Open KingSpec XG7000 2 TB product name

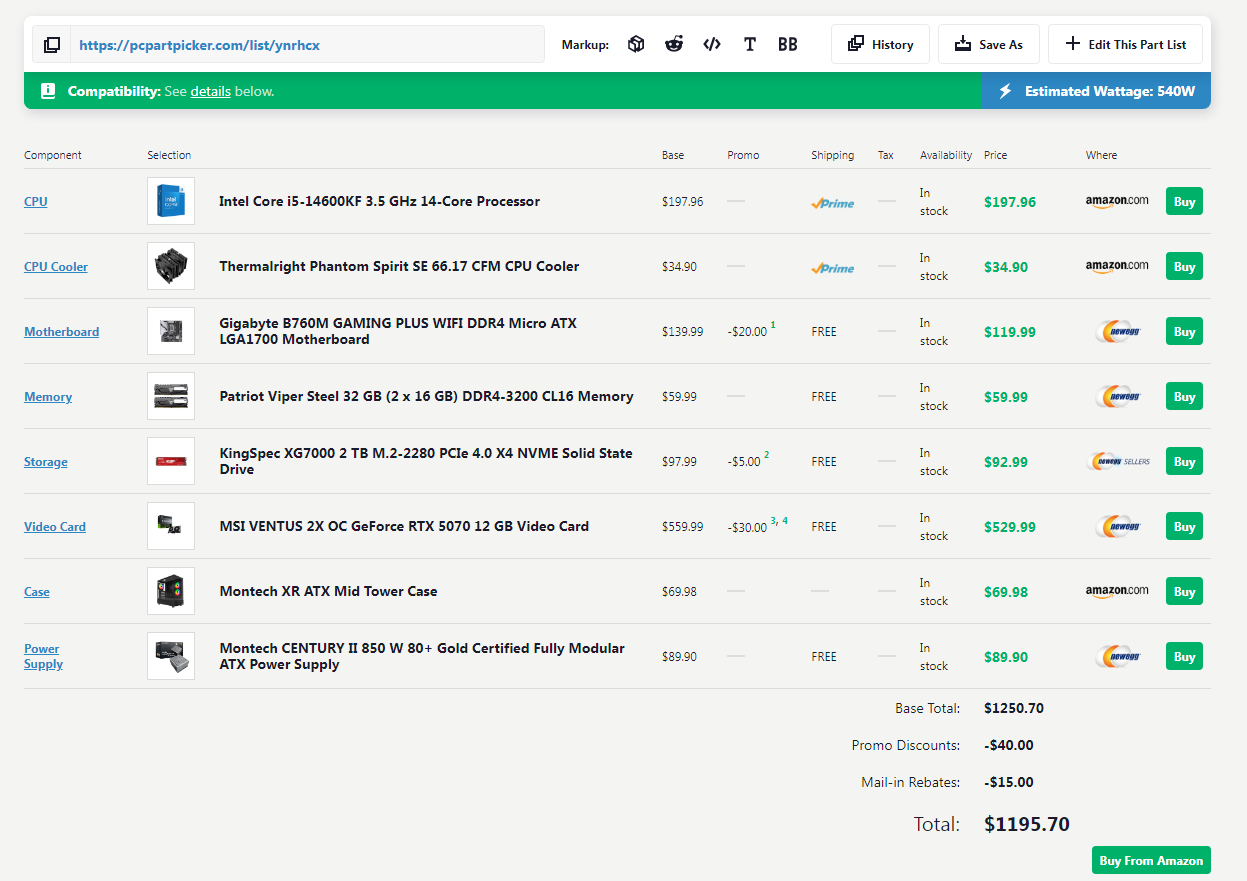(426, 461)
